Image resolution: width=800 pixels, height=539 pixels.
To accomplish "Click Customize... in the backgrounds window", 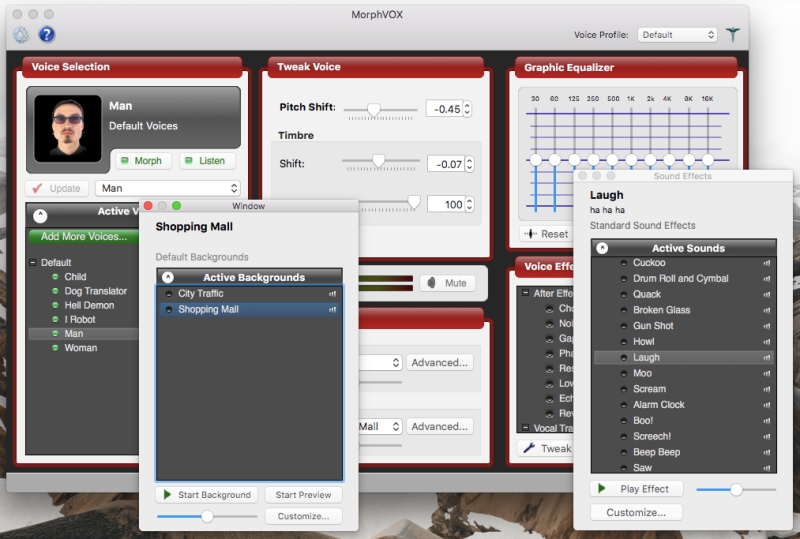I will (303, 516).
